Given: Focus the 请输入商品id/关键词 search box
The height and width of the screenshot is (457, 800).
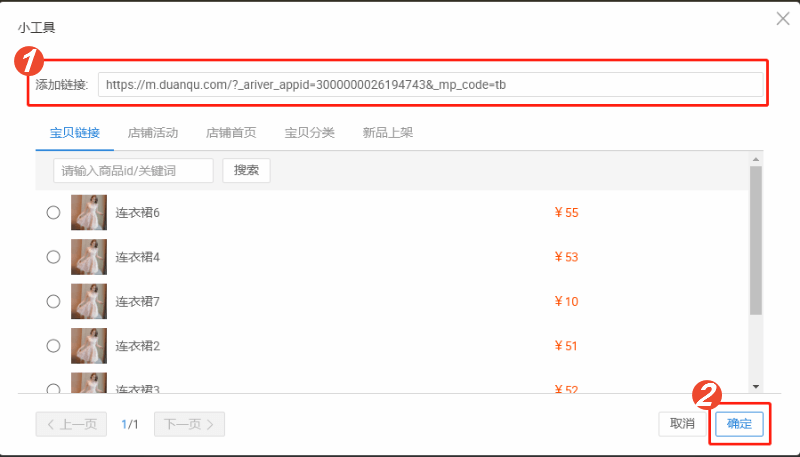Looking at the screenshot, I should pos(133,170).
